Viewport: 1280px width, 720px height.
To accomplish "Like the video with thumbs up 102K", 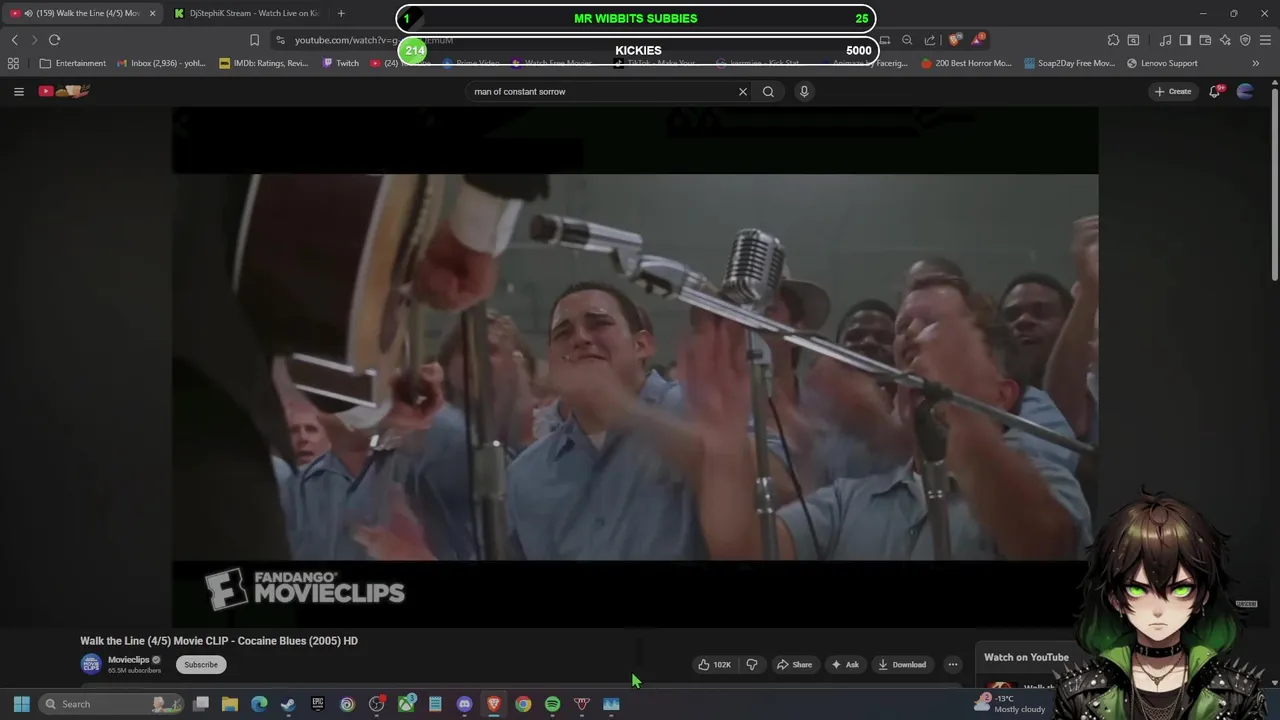I will (714, 664).
